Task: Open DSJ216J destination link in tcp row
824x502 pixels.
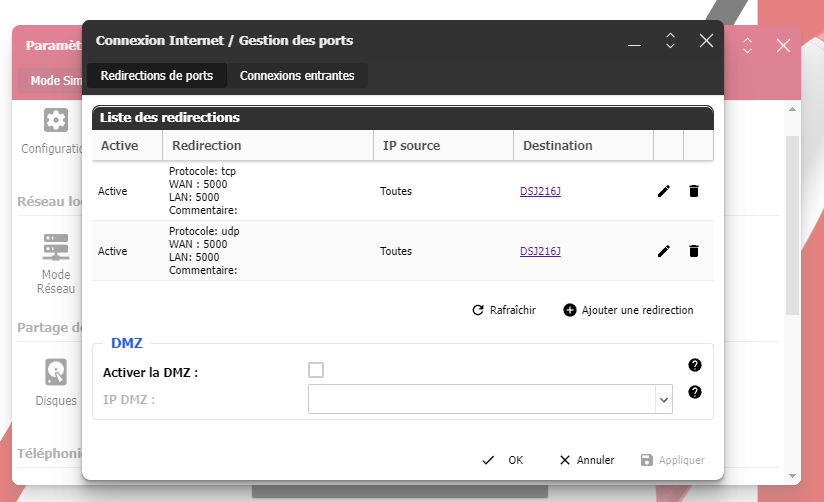Action: [x=540, y=191]
